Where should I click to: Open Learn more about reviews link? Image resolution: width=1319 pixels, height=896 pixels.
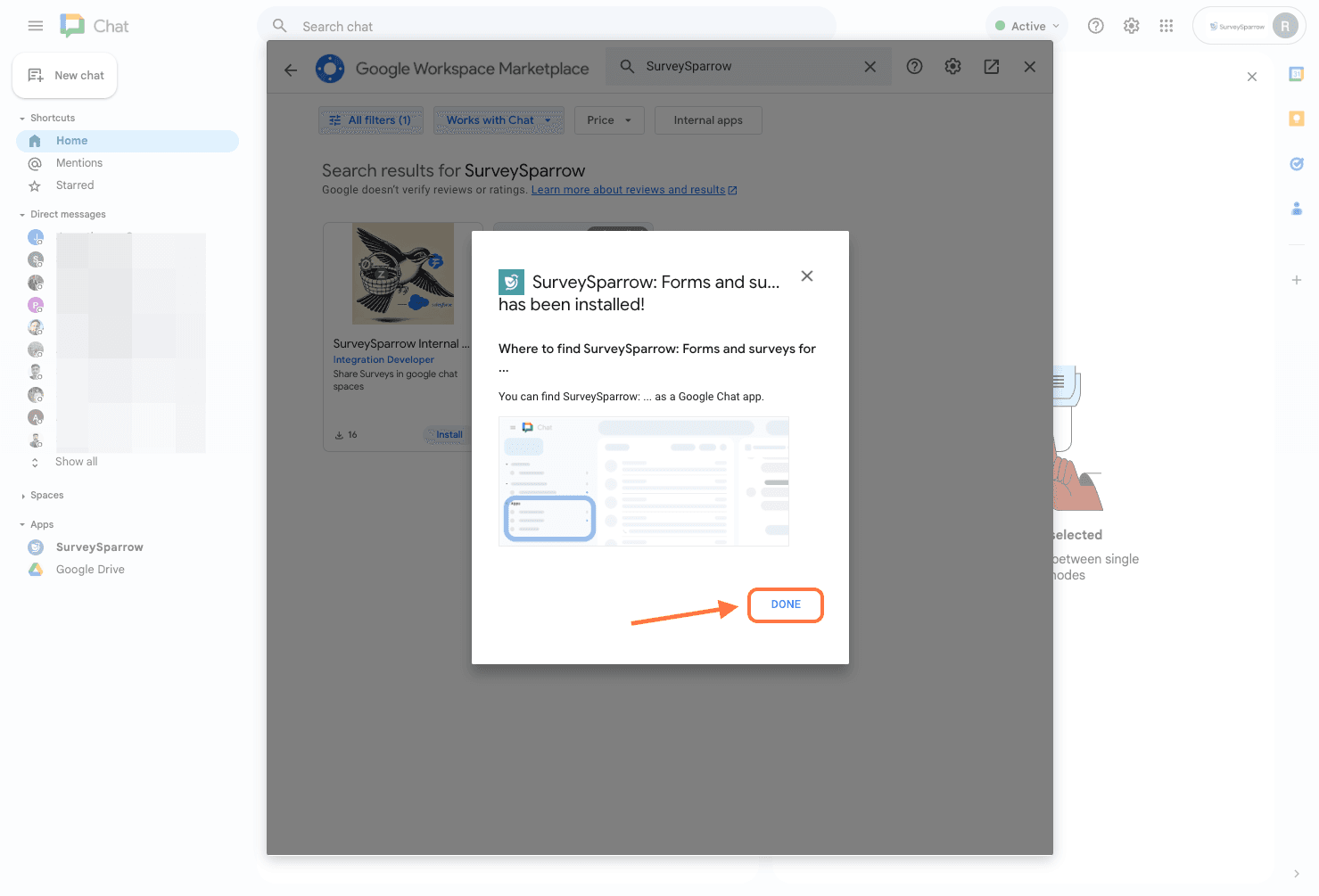[628, 190]
